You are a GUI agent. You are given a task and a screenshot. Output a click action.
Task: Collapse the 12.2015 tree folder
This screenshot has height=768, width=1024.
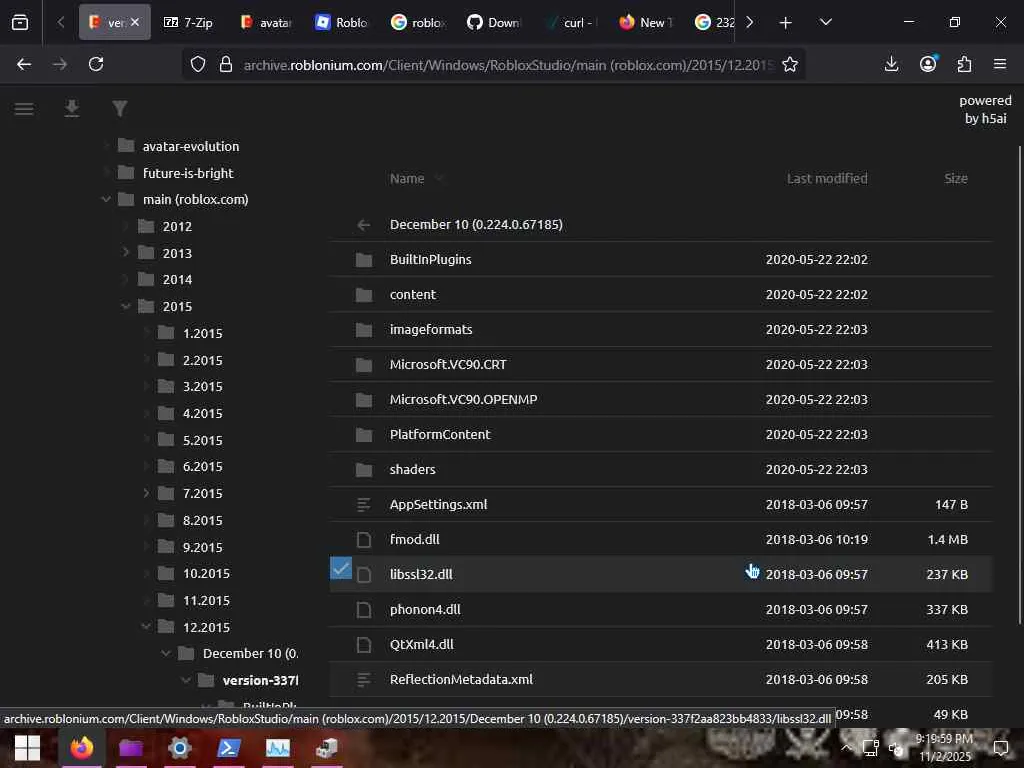(x=146, y=626)
